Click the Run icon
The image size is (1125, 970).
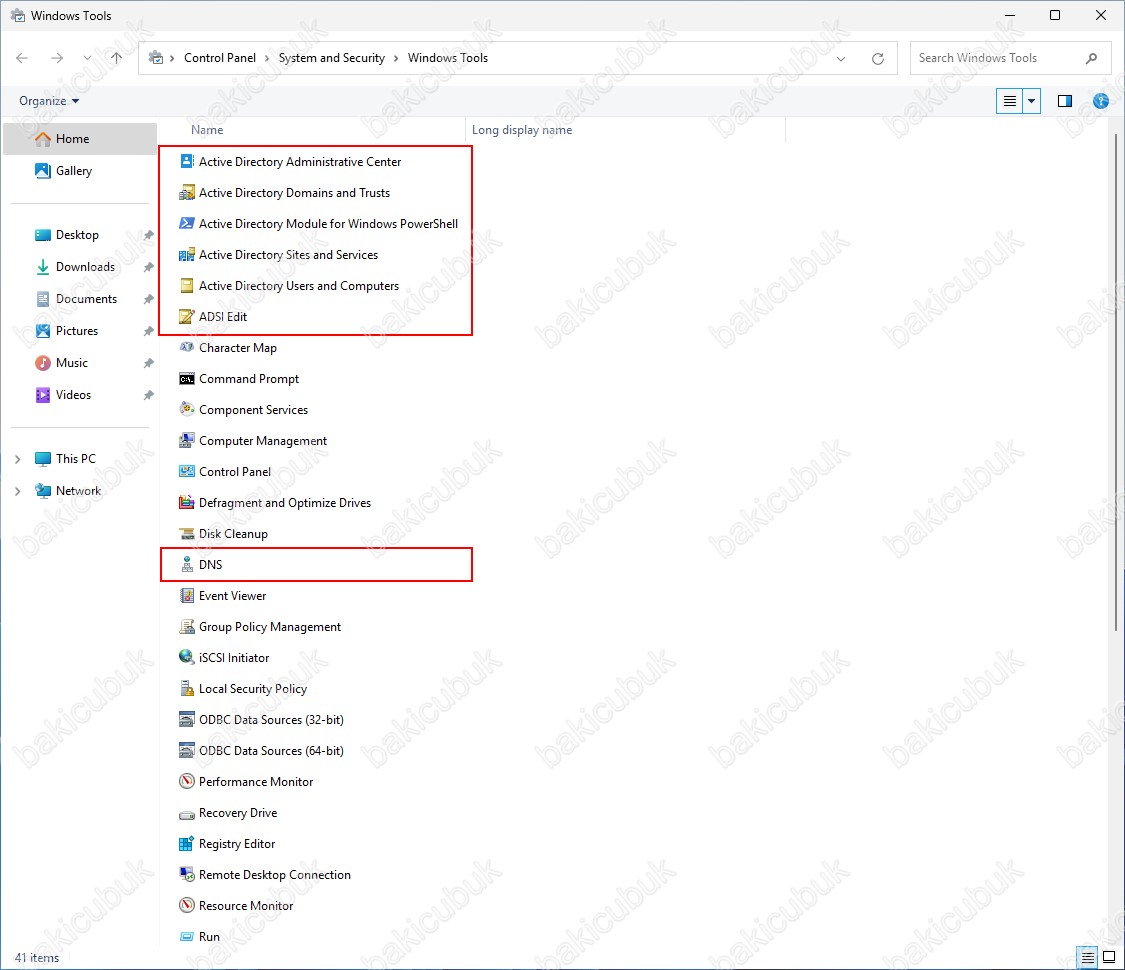(x=187, y=936)
